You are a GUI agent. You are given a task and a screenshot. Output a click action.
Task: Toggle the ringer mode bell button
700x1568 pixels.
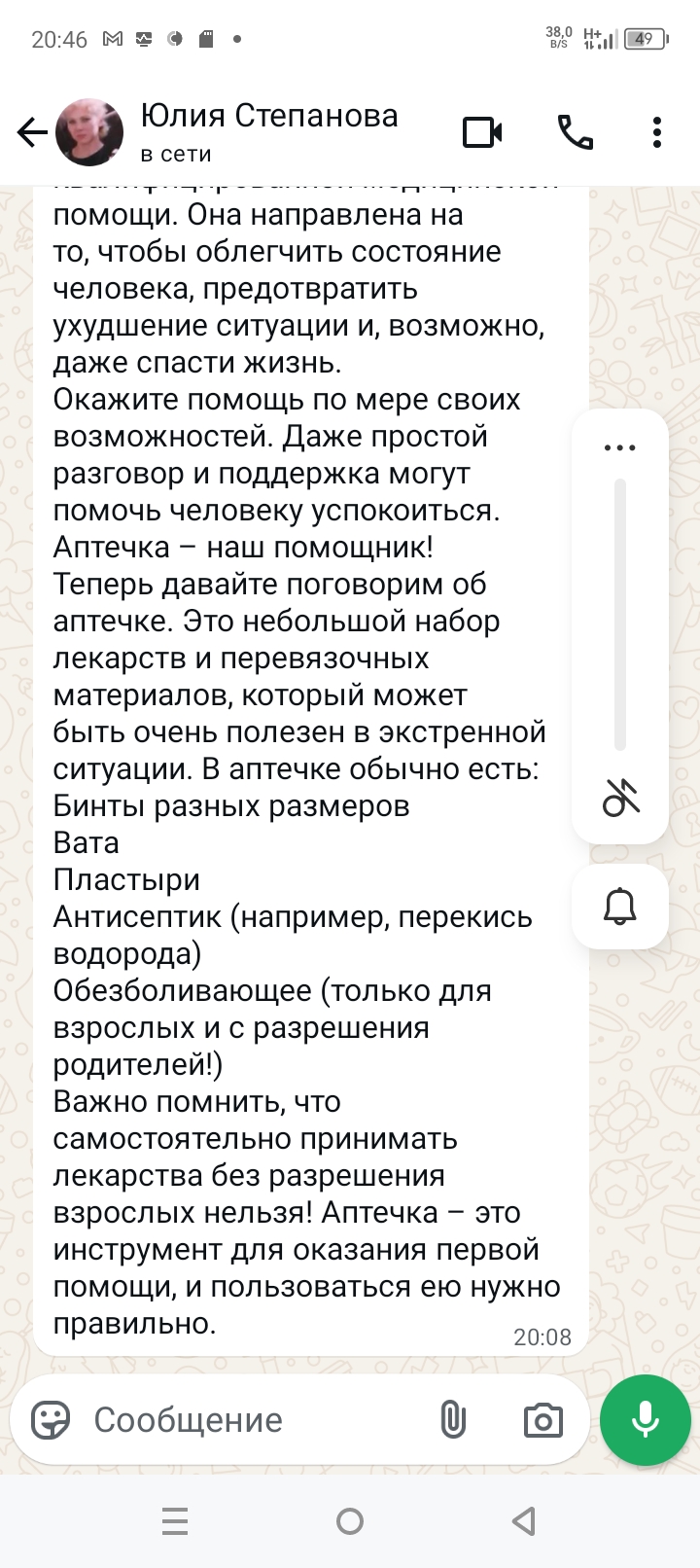point(620,907)
